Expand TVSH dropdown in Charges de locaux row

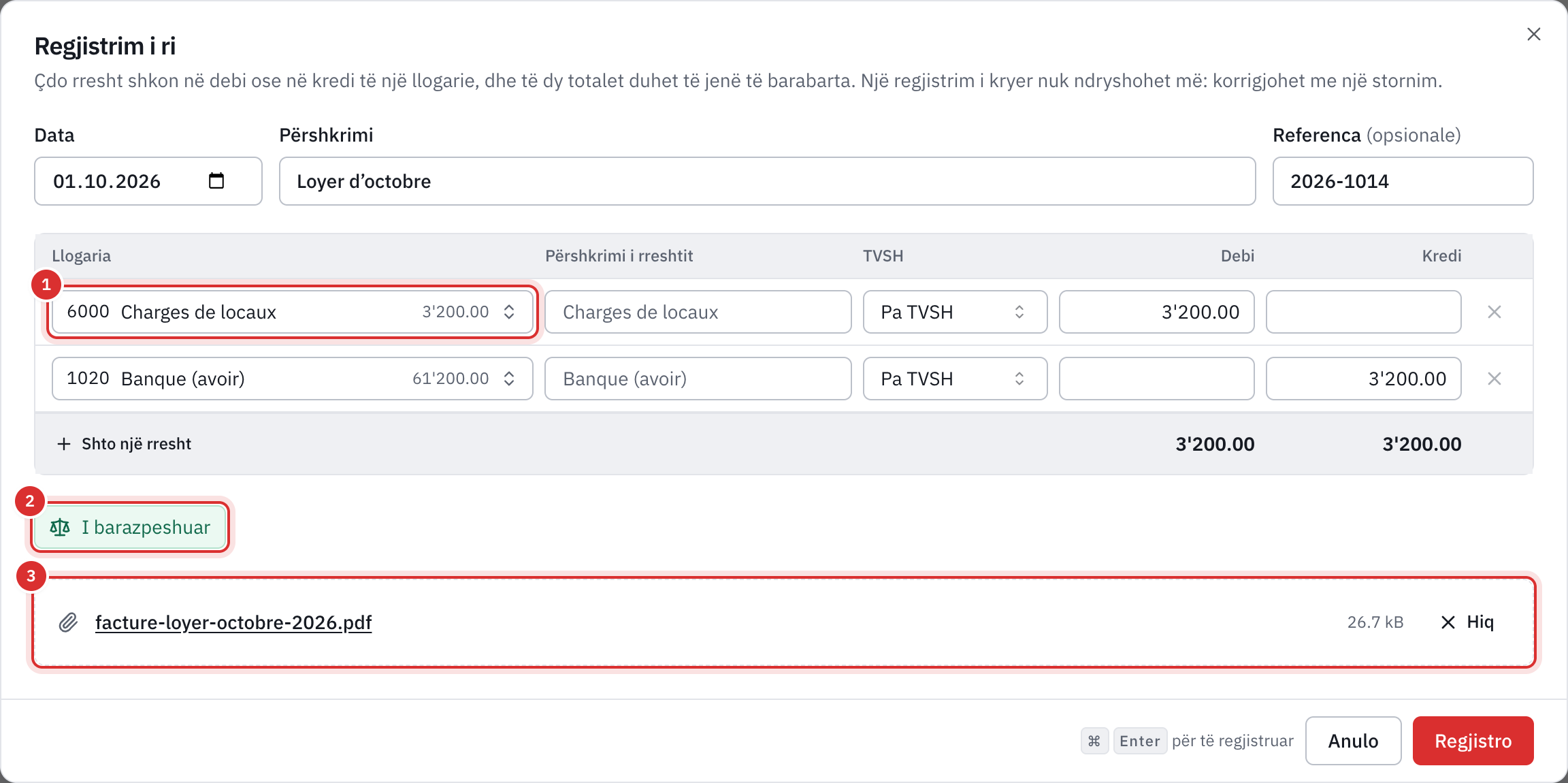pos(955,312)
